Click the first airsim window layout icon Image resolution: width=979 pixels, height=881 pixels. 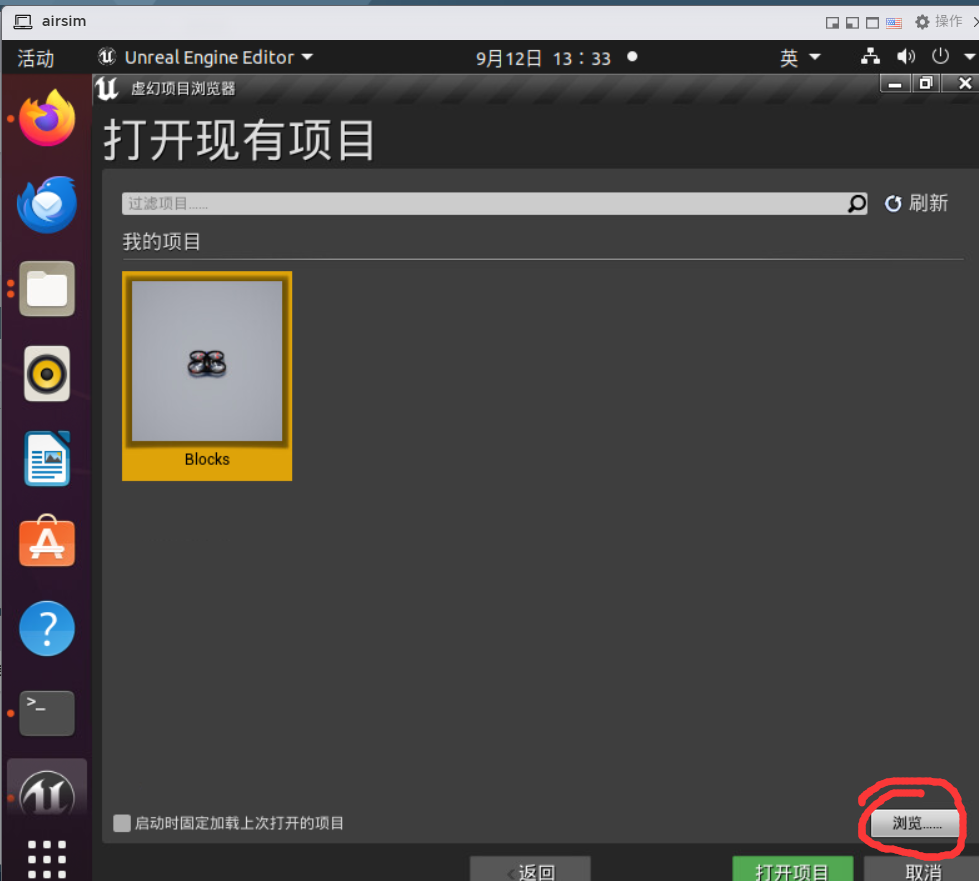pyautogui.click(x=832, y=23)
